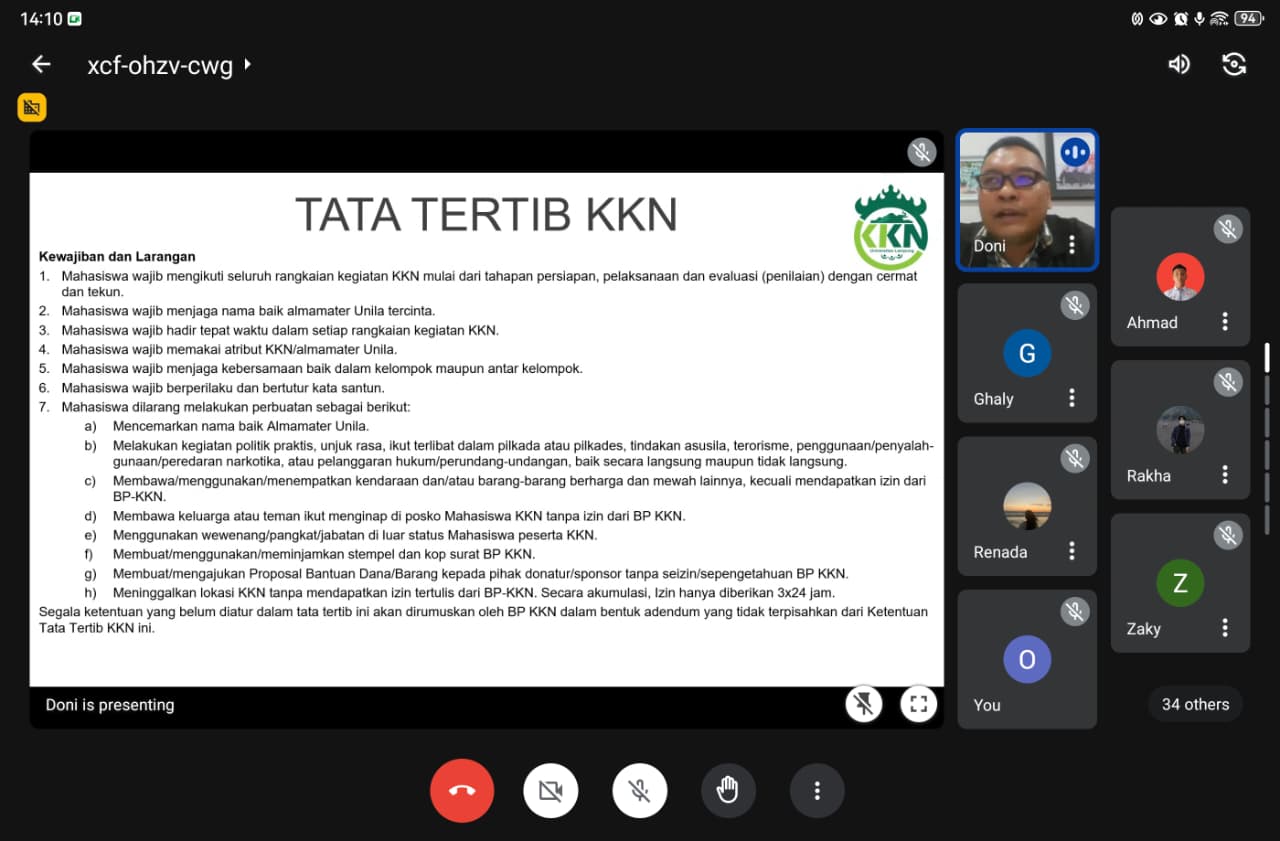Click the KKN logo on the slide
This screenshot has height=841, width=1280.
click(x=891, y=228)
